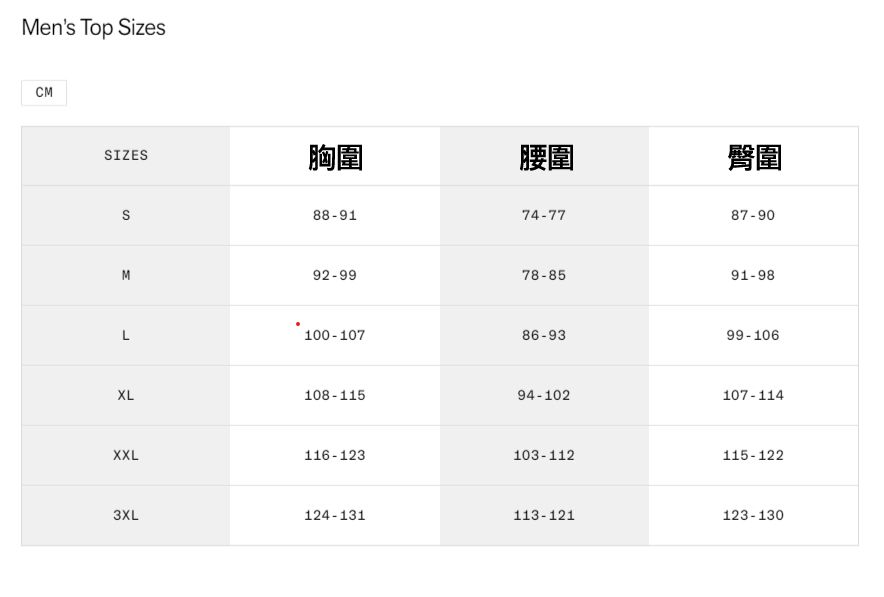The height and width of the screenshot is (597, 884).
Task: Click the 88-91 chest measurement cell
Action: pyautogui.click(x=335, y=216)
